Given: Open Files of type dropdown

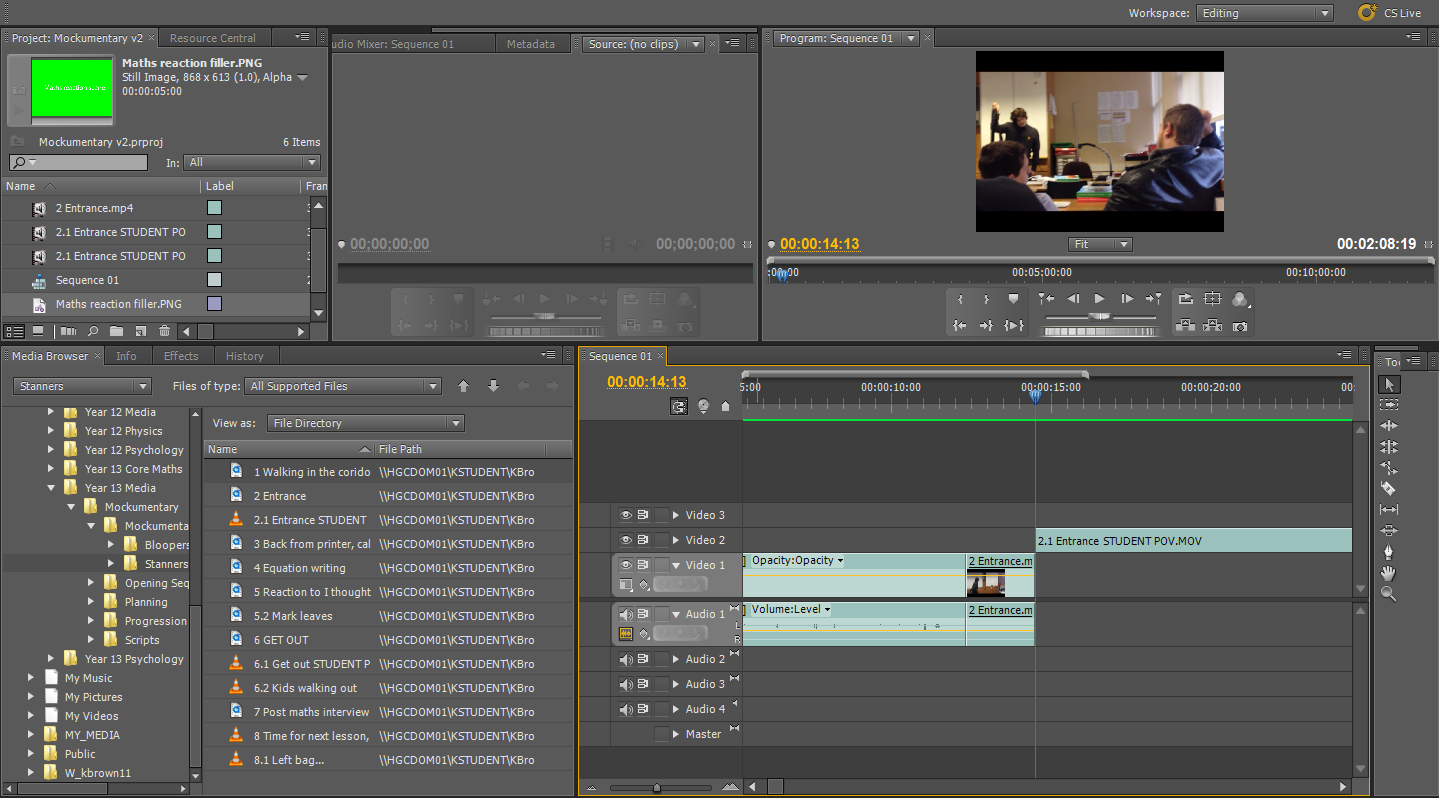Looking at the screenshot, I should [x=343, y=386].
